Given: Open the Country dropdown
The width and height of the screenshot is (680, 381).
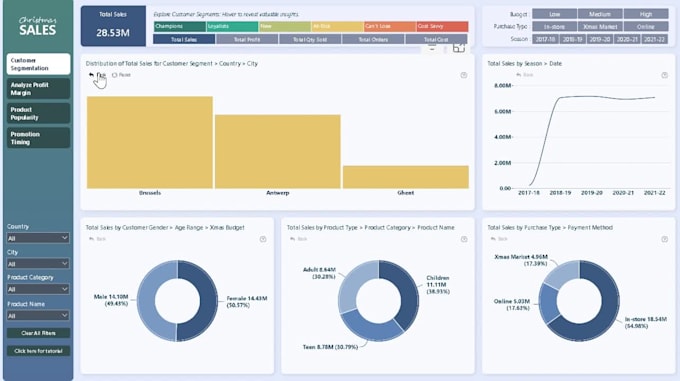Looking at the screenshot, I should click(38, 238).
